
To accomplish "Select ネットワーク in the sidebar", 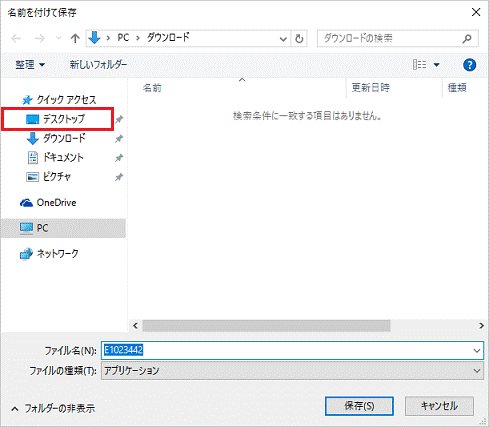I will tap(49, 254).
